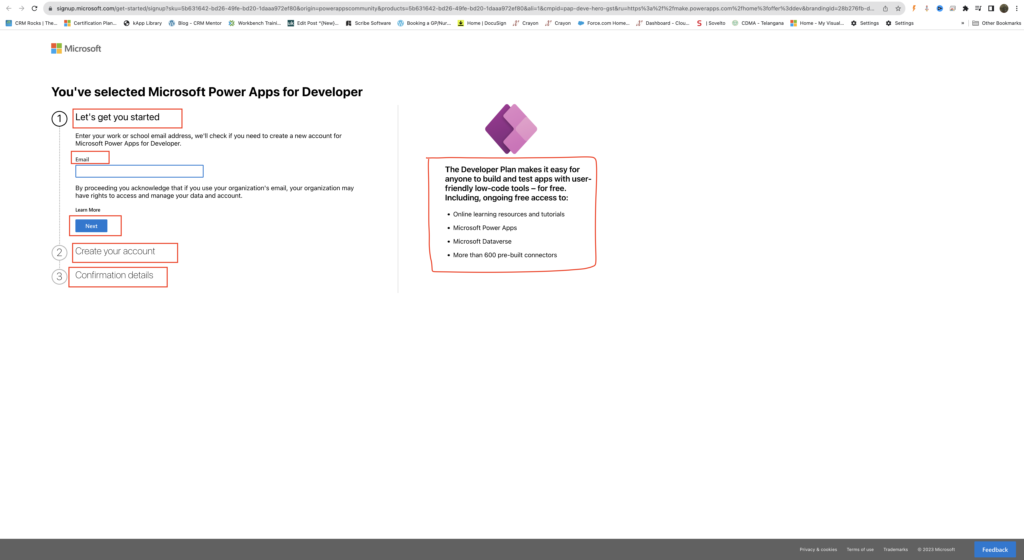Image resolution: width=1024 pixels, height=560 pixels.
Task: Click 'More than 600 pre-built connectors' text
Action: [x=505, y=255]
